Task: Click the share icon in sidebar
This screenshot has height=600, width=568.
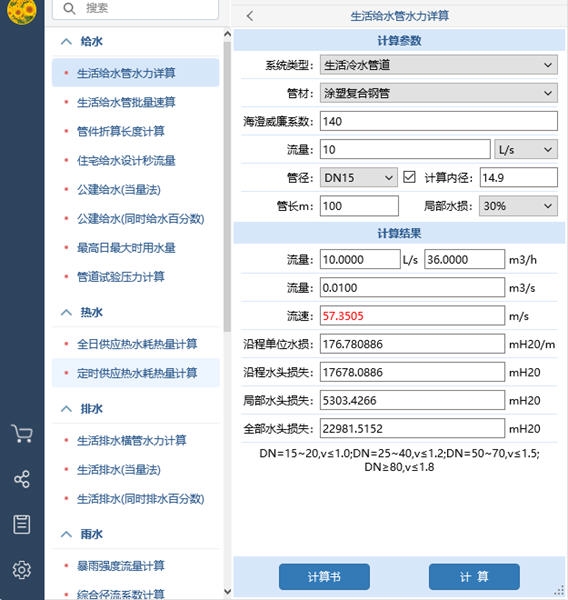Action: (x=22, y=479)
